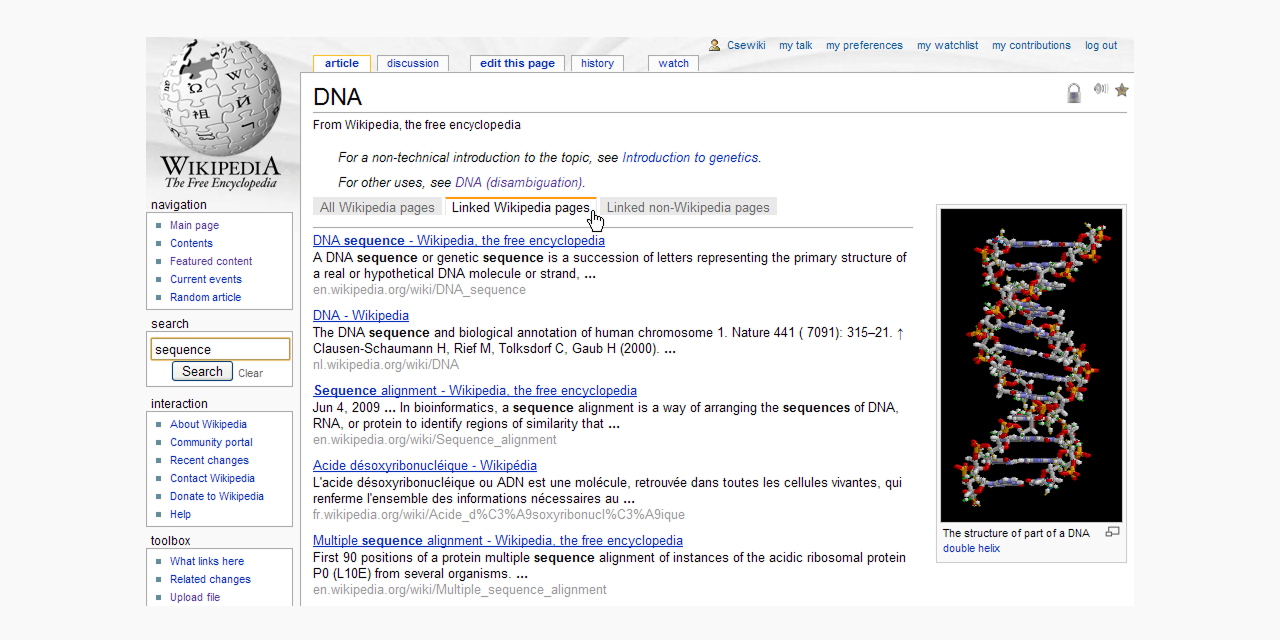Open DNA sequence search result
The image size is (1280, 640).
coord(459,240)
